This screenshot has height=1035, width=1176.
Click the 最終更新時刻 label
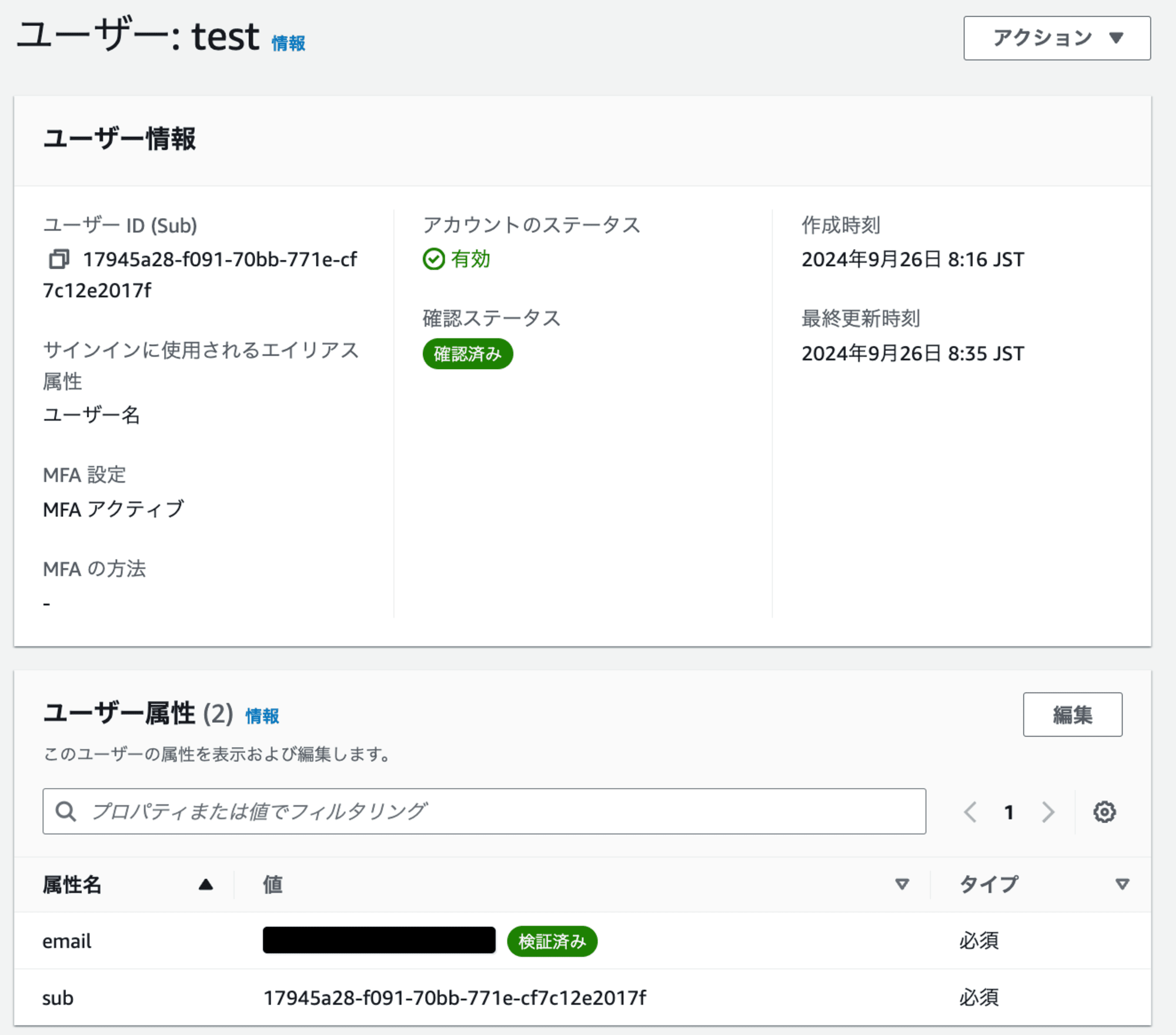[x=861, y=318]
